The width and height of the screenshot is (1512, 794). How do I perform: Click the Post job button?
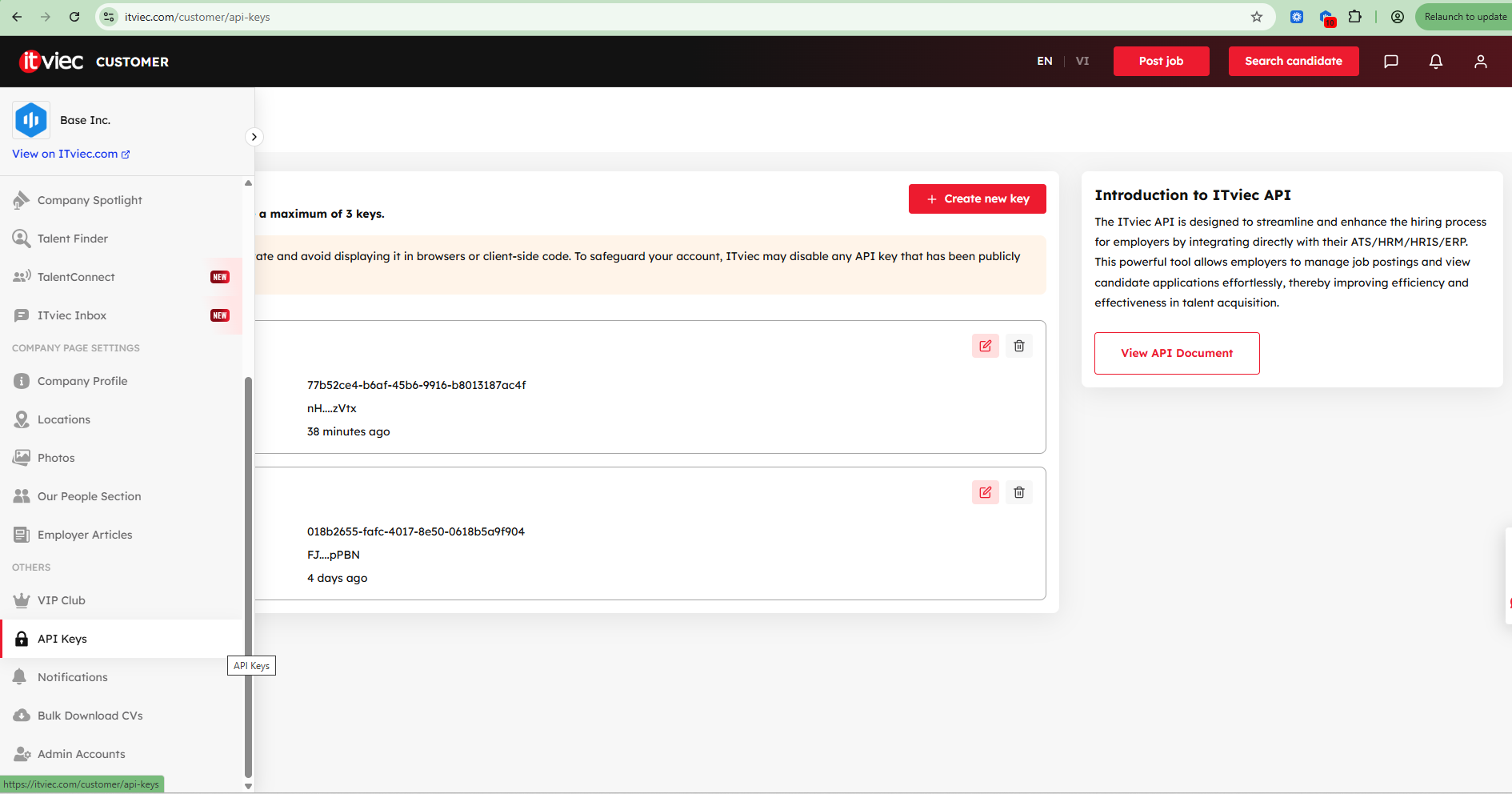pos(1161,61)
